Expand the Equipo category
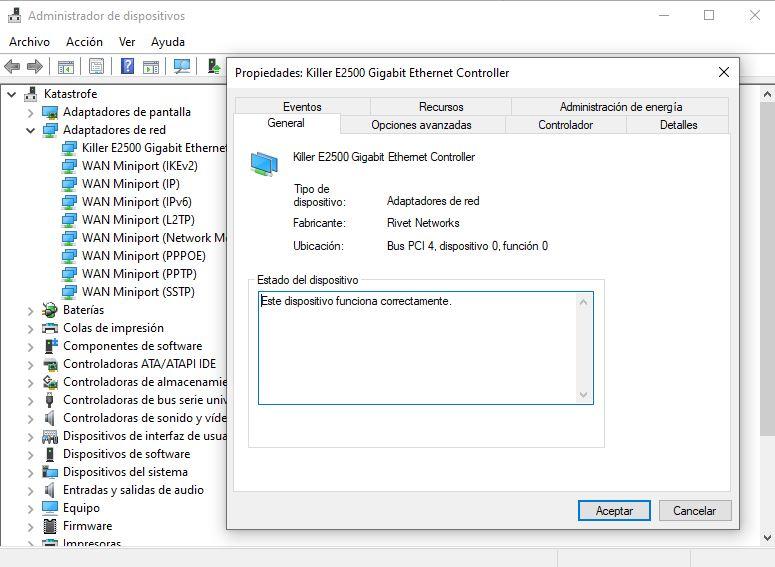This screenshot has height=567, width=775. click(x=31, y=508)
